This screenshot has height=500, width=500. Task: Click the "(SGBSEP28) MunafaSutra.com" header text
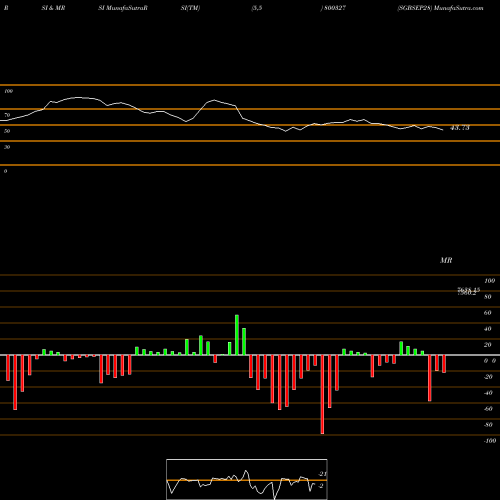coord(440,8)
